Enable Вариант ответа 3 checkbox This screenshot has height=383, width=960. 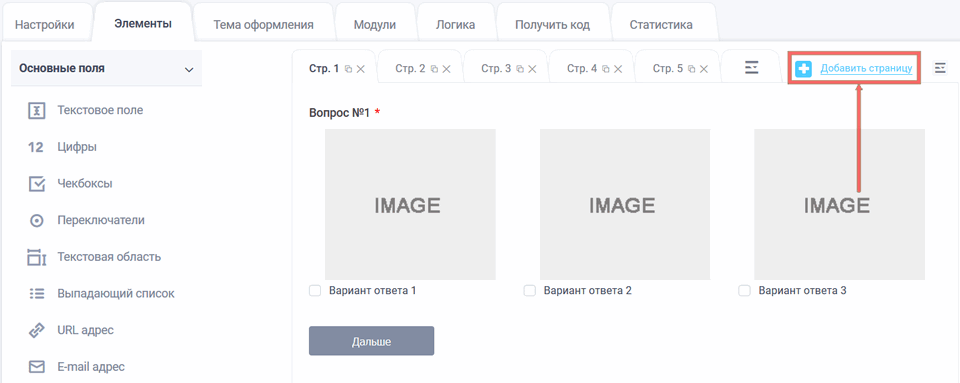tap(744, 291)
